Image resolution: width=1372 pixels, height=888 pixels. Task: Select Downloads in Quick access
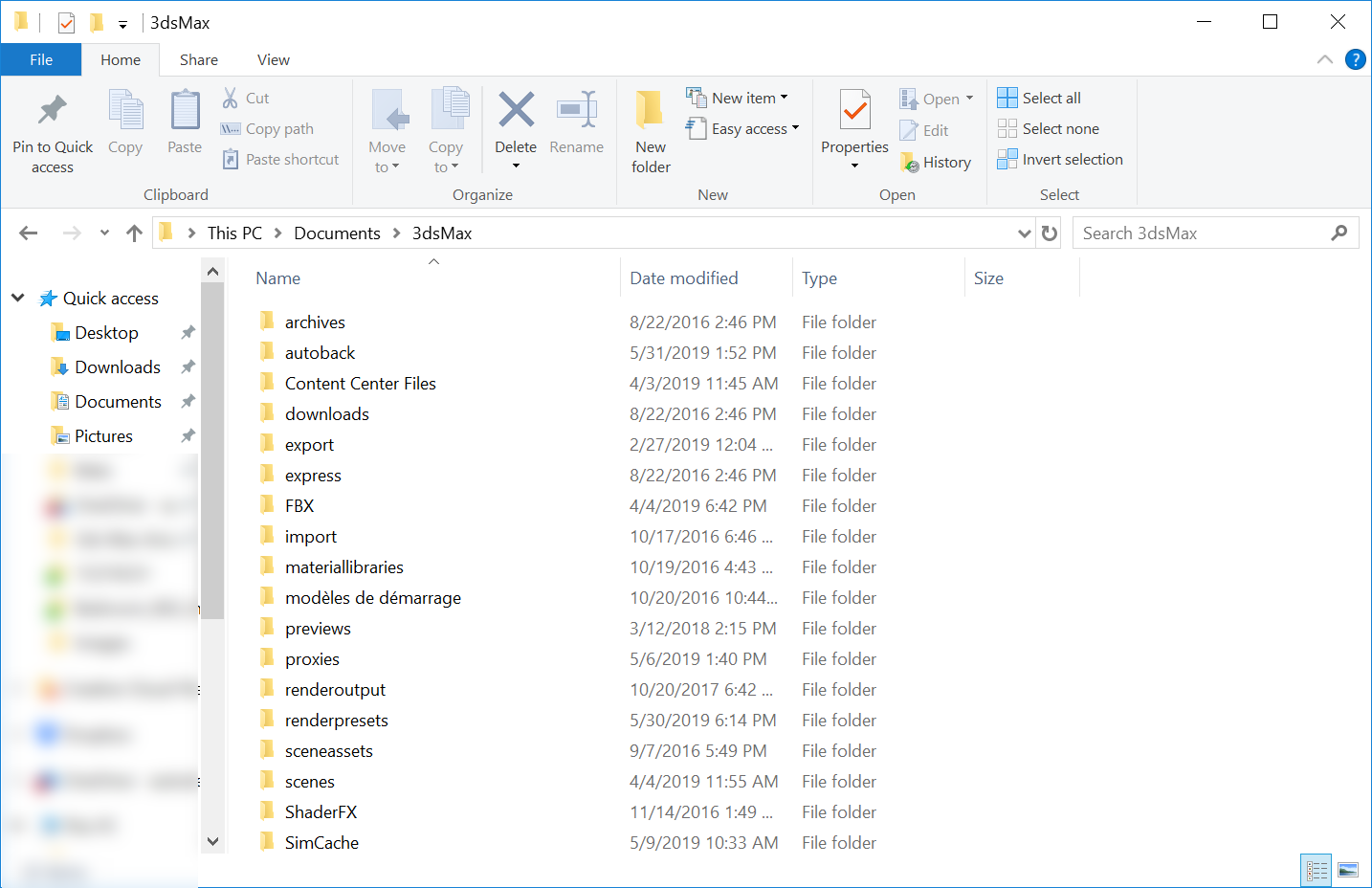click(118, 366)
